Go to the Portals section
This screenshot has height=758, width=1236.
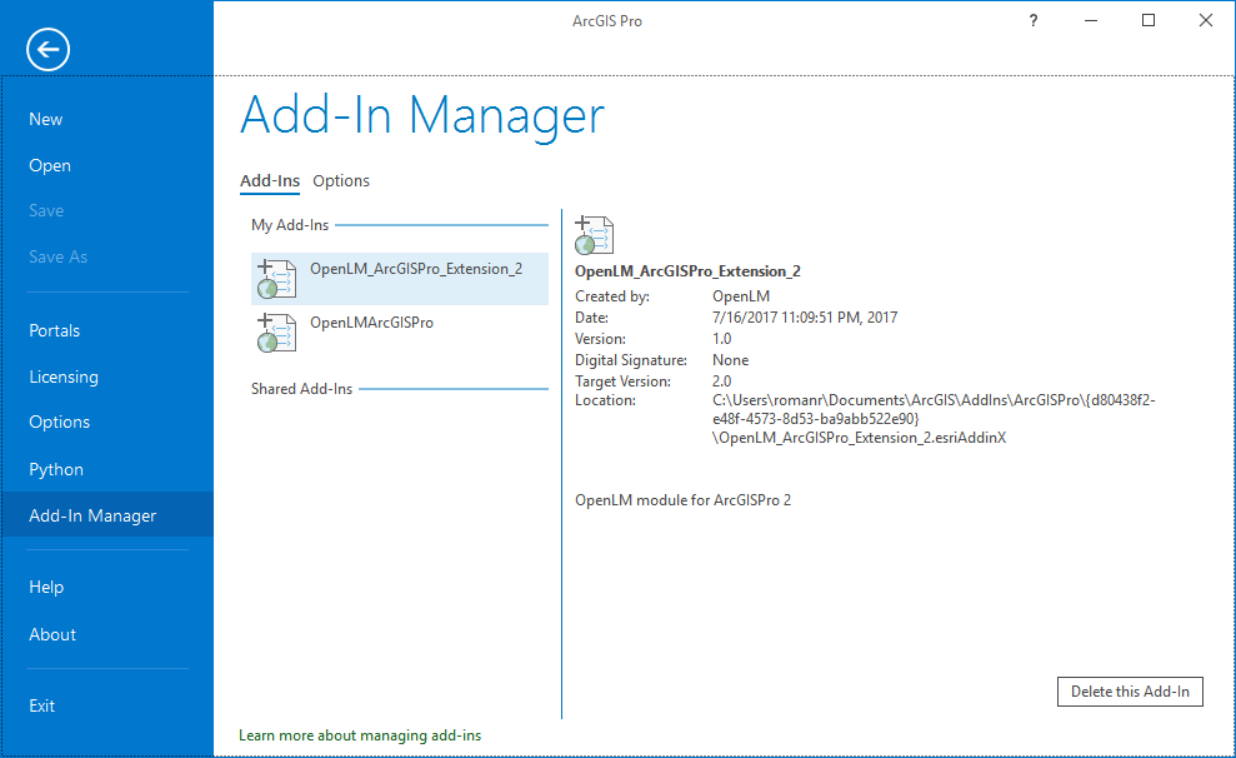(x=55, y=330)
